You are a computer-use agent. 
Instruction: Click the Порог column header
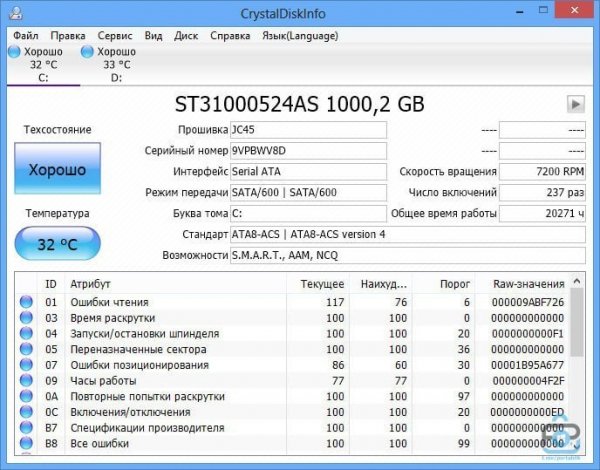(443, 284)
